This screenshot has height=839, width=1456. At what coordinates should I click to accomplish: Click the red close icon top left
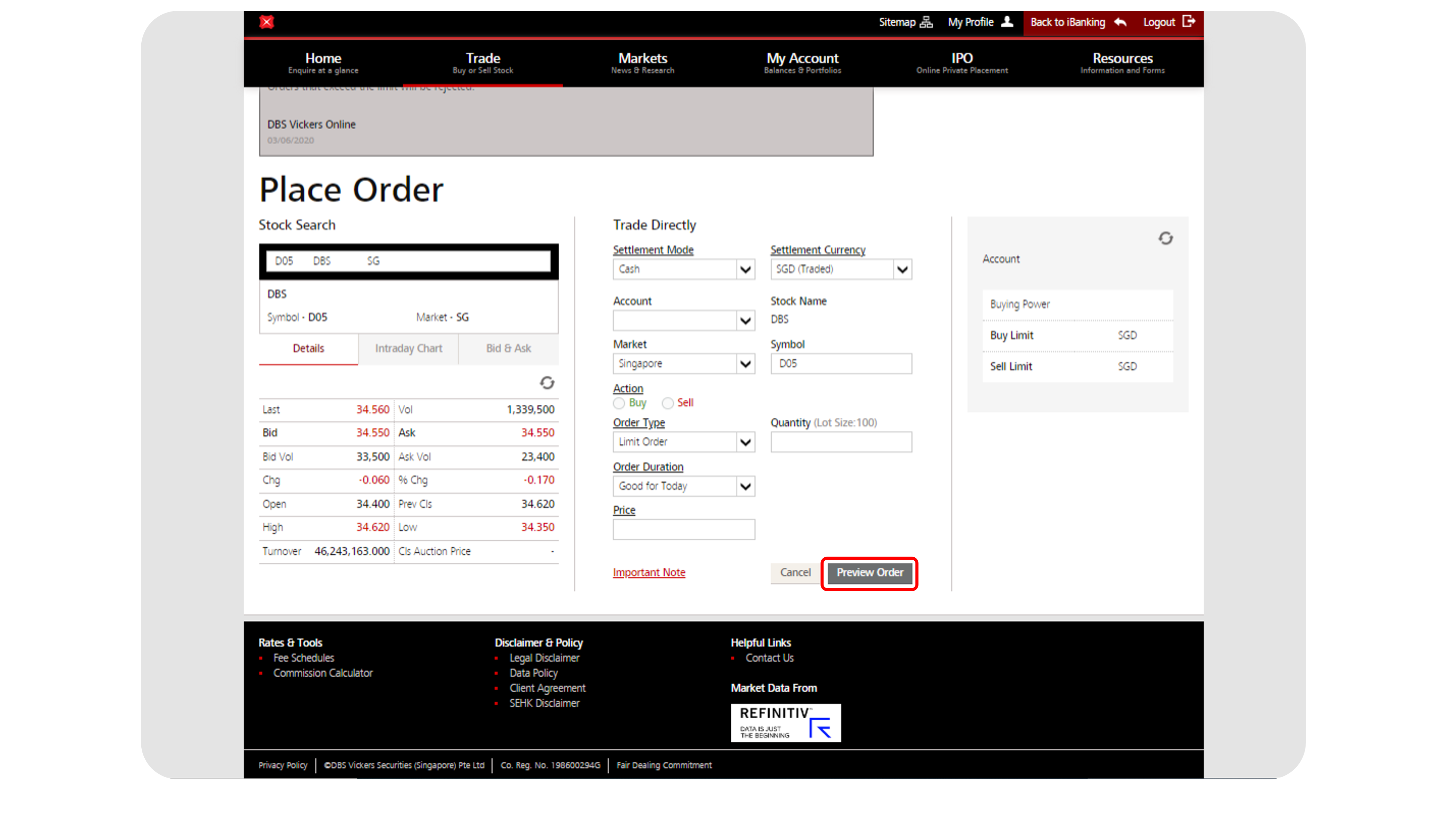(267, 22)
